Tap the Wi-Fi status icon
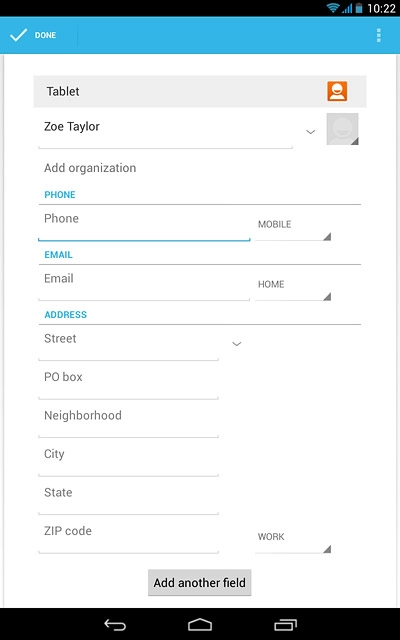This screenshot has width=400, height=640. [x=333, y=8]
